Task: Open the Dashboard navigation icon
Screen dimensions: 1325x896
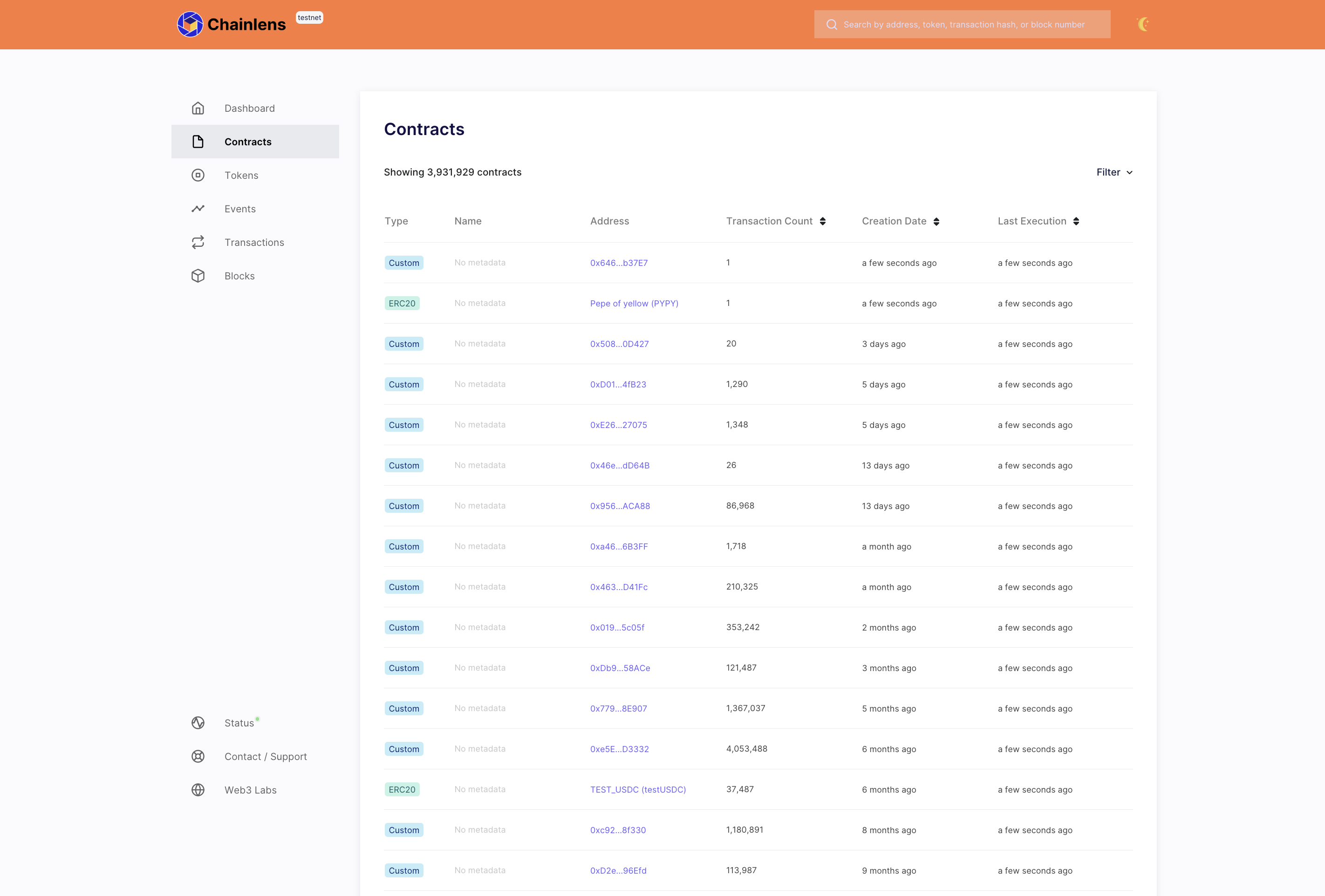Action: (x=199, y=107)
